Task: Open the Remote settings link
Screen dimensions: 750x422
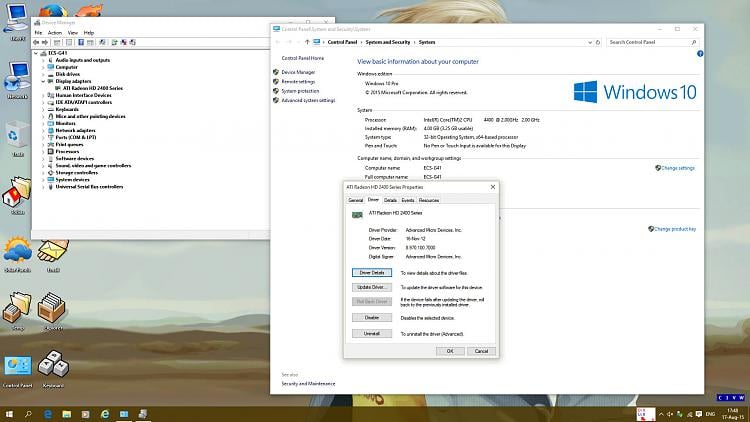Action: (x=298, y=82)
